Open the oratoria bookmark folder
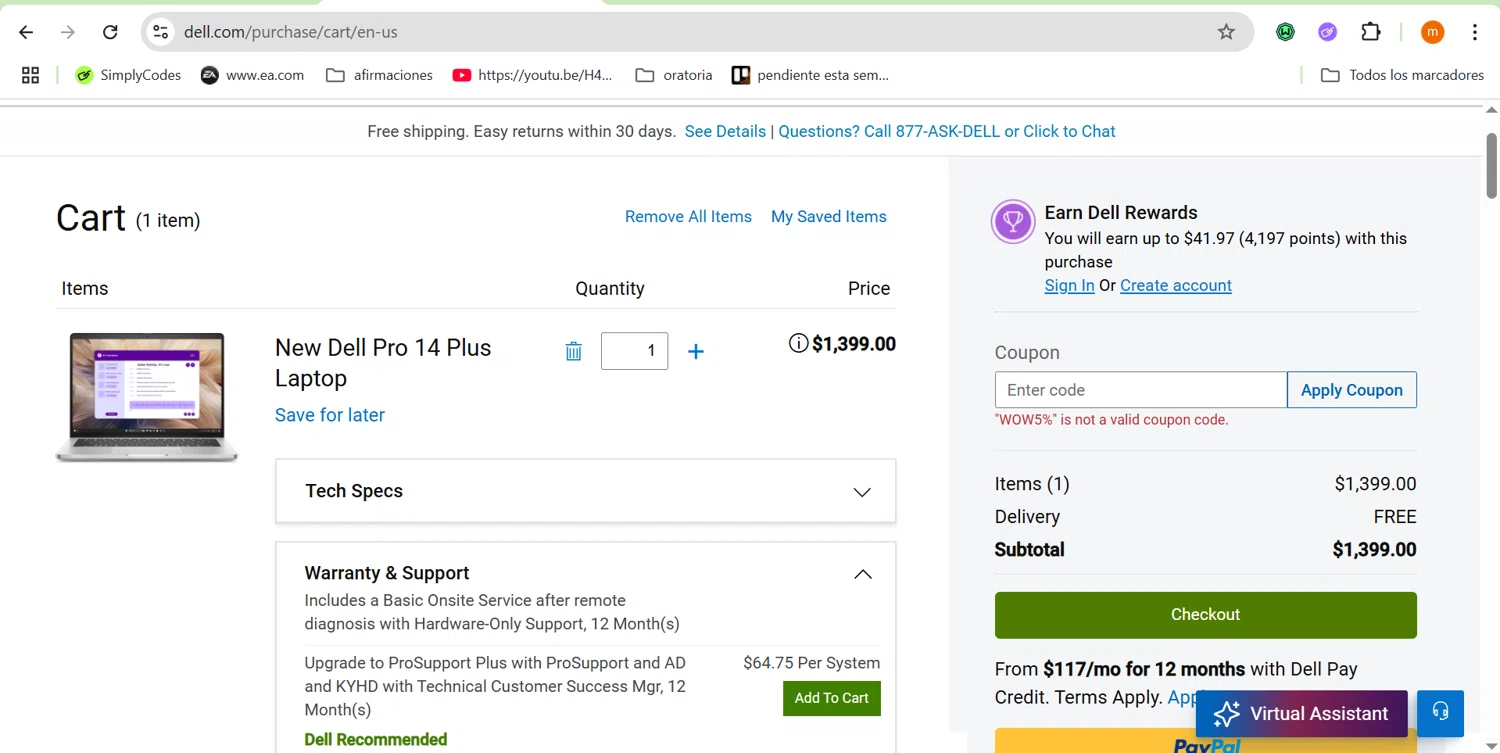1500x753 pixels. pyautogui.click(x=674, y=75)
